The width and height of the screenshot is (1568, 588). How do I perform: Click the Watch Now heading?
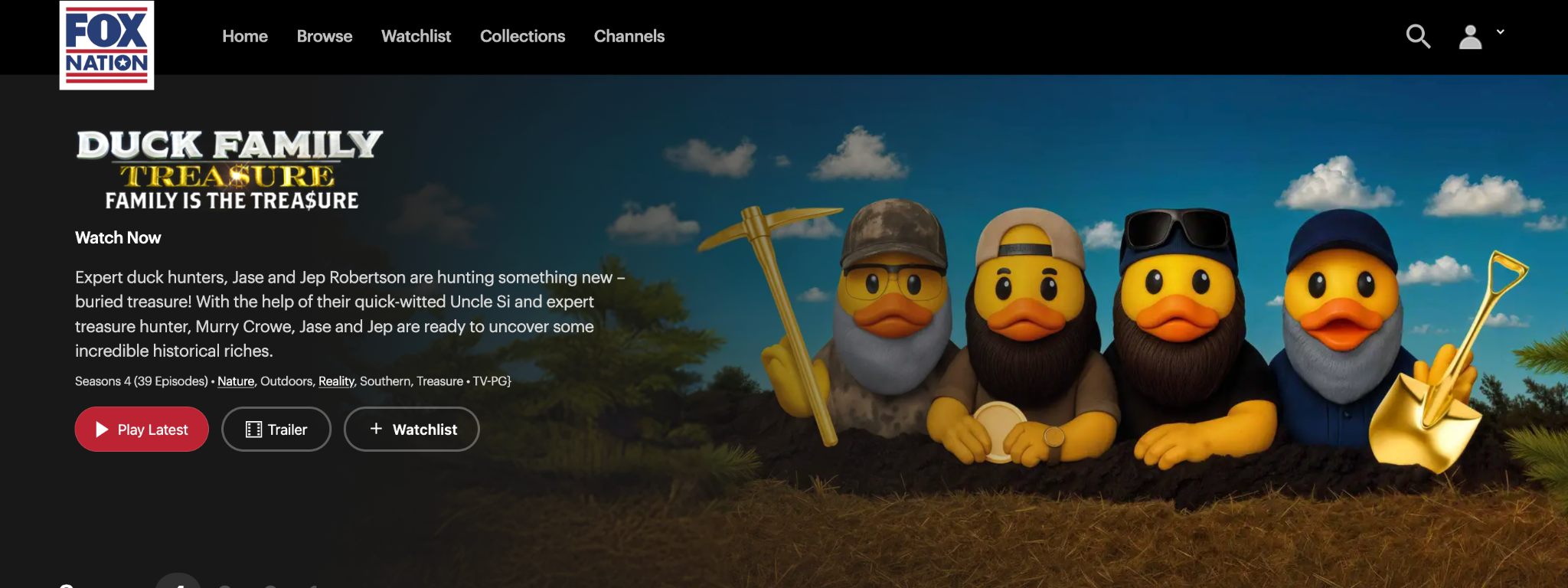tap(118, 238)
